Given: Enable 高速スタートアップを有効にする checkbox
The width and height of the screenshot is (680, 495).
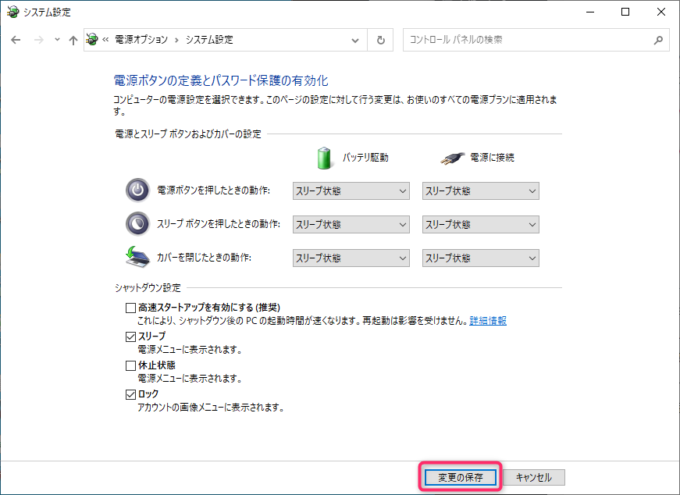Looking at the screenshot, I should (x=131, y=308).
